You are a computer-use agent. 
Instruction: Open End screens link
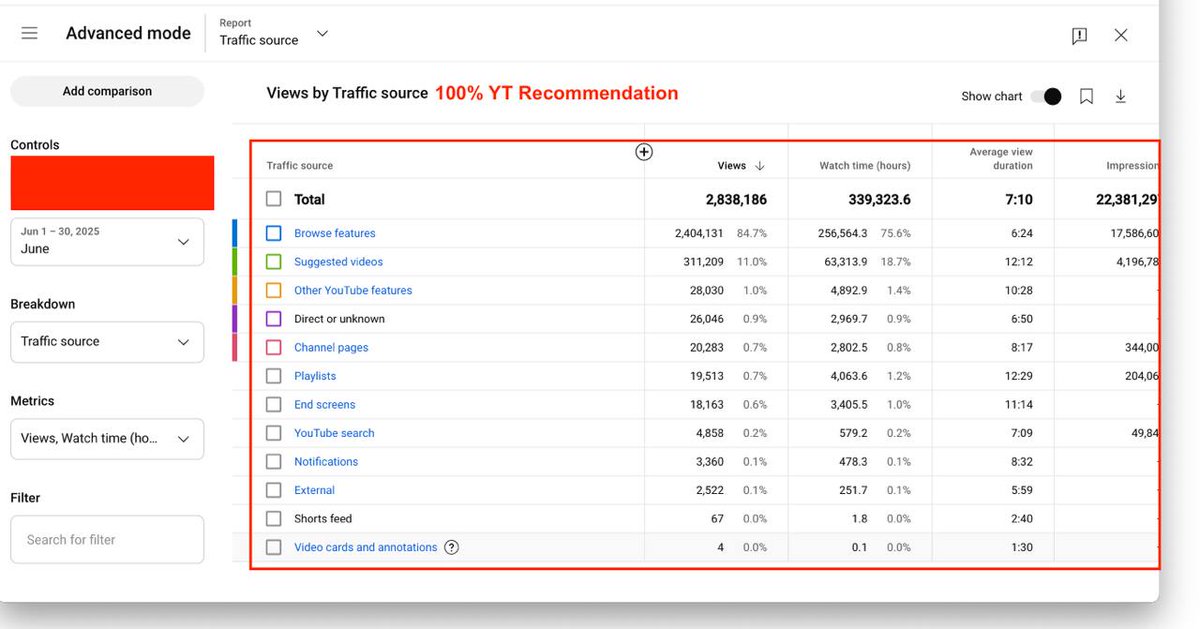coord(325,404)
